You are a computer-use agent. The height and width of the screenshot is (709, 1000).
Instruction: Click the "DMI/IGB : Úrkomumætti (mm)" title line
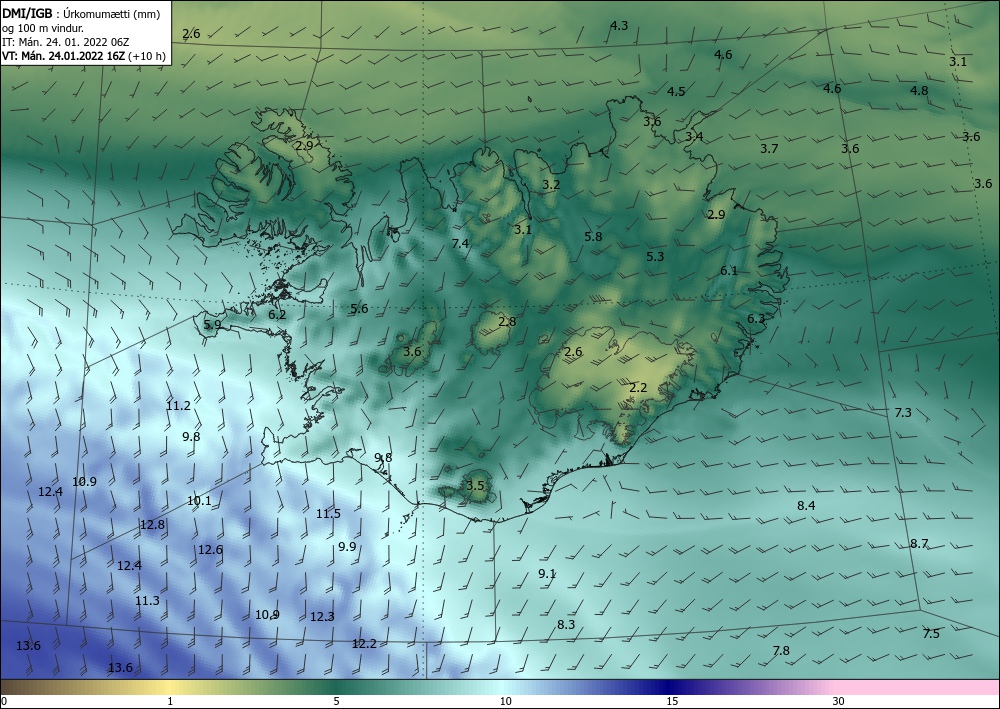click(x=80, y=13)
